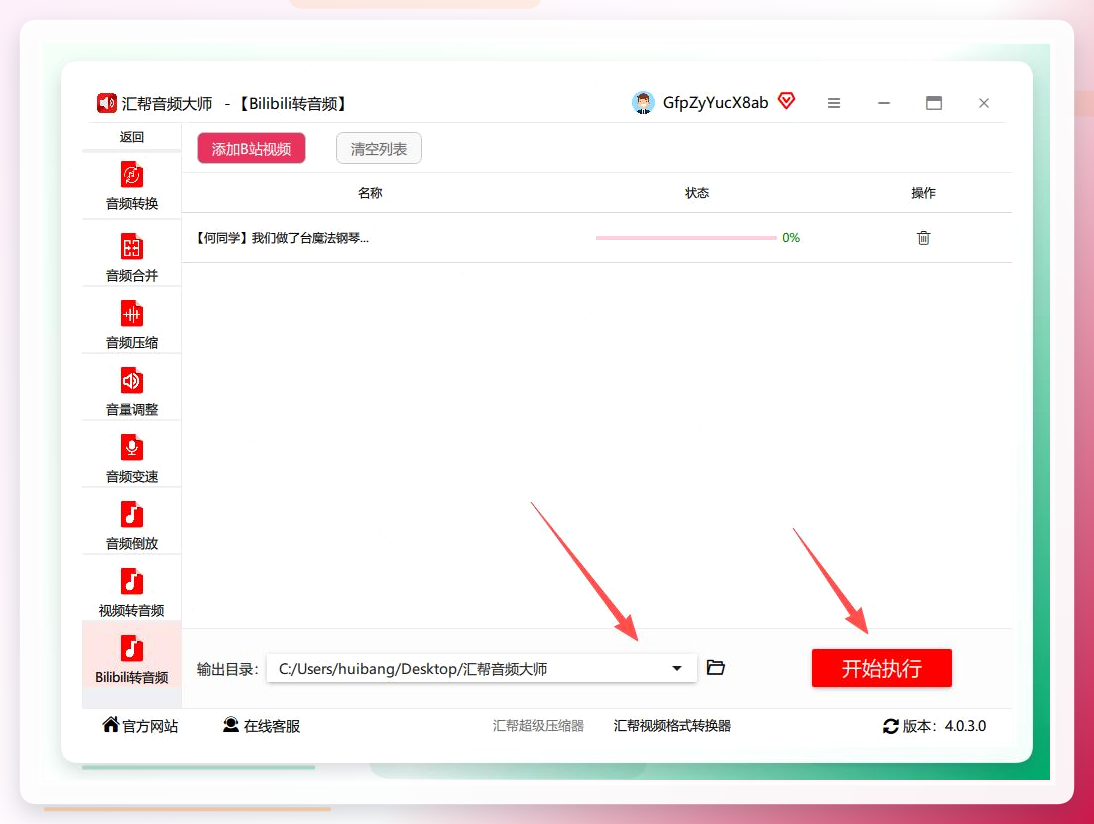
Task: Click the progress bar of the 何同学 video
Action: pos(686,238)
